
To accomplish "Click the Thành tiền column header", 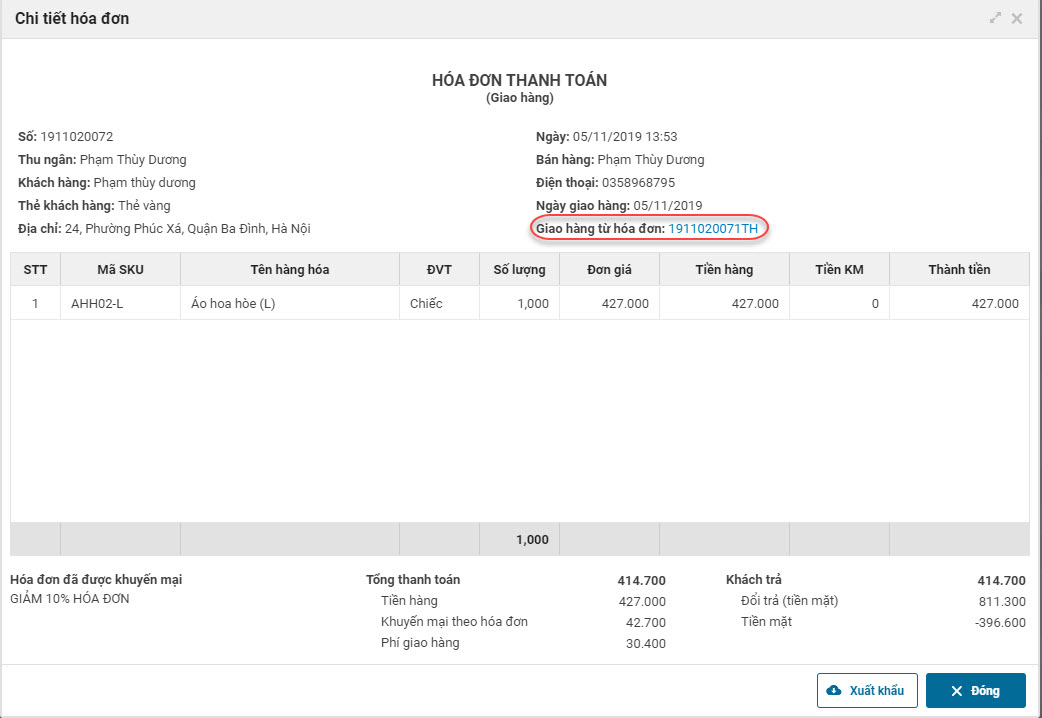I will (959, 270).
